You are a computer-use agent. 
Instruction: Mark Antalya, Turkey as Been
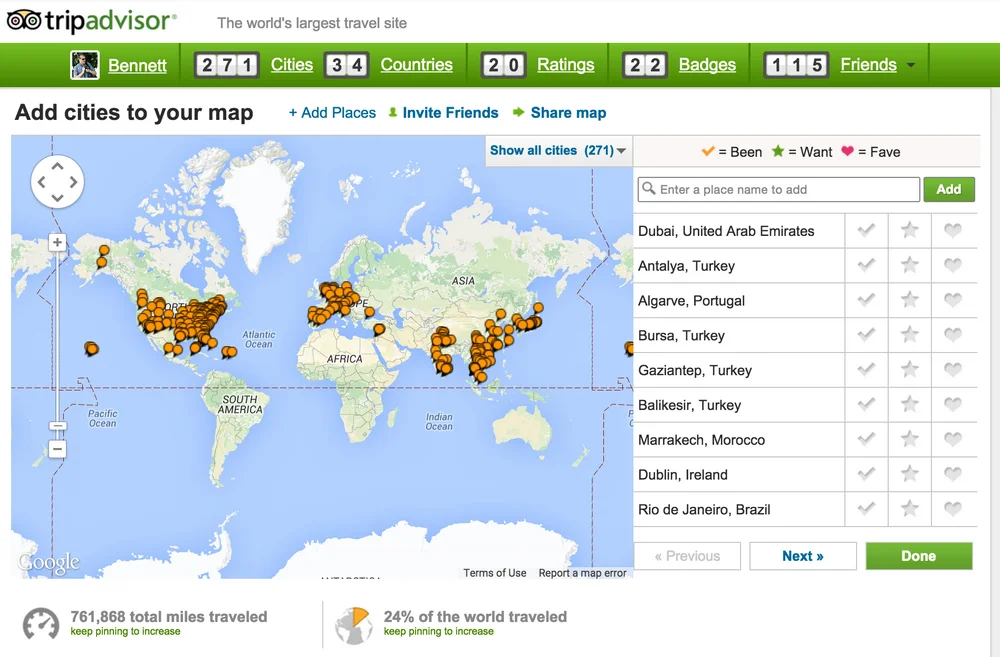coord(866,265)
